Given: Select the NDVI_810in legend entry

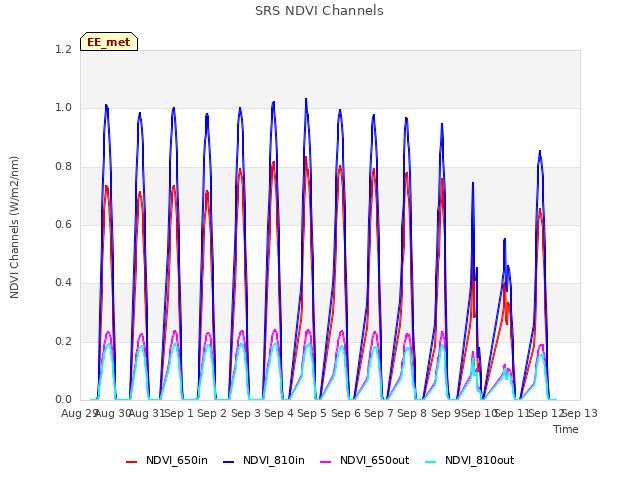Looking at the screenshot, I should [x=264, y=460].
